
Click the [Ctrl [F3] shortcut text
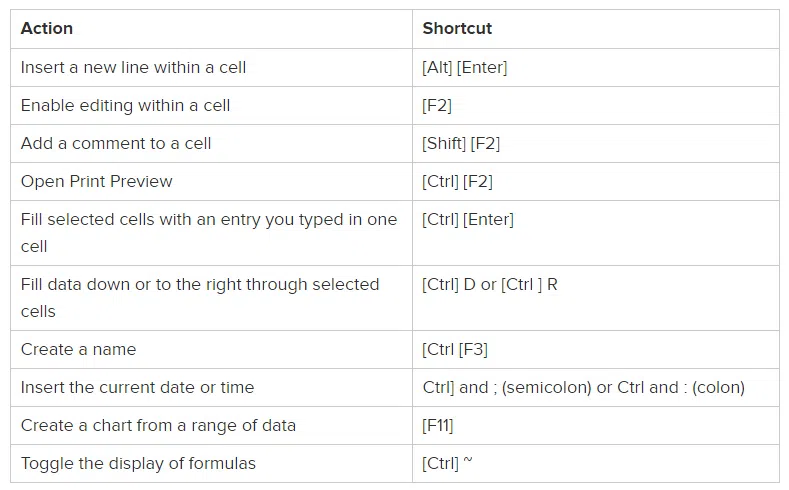(x=455, y=350)
